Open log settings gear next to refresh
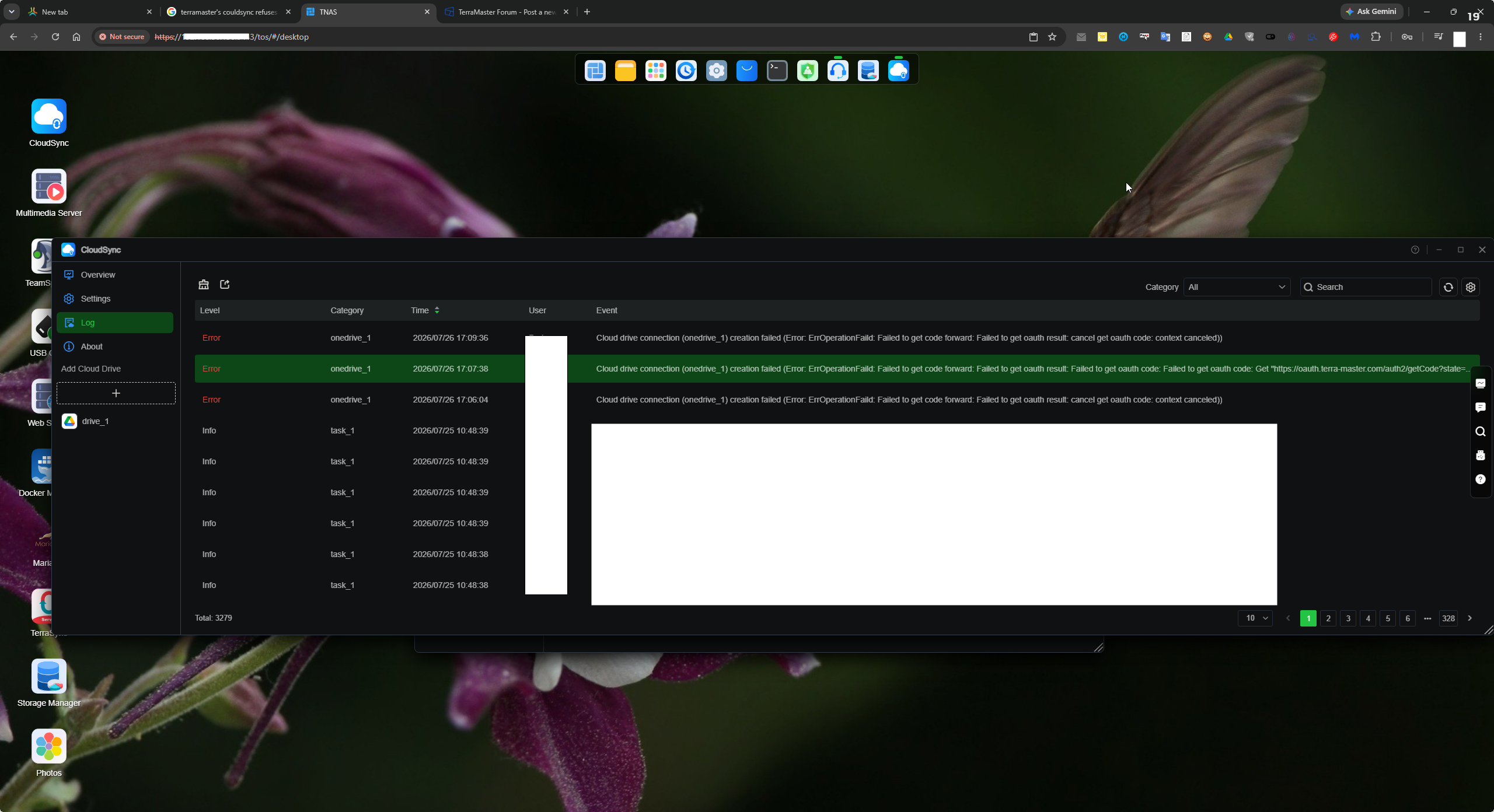Screen dimensions: 1494x812 coord(1470,287)
